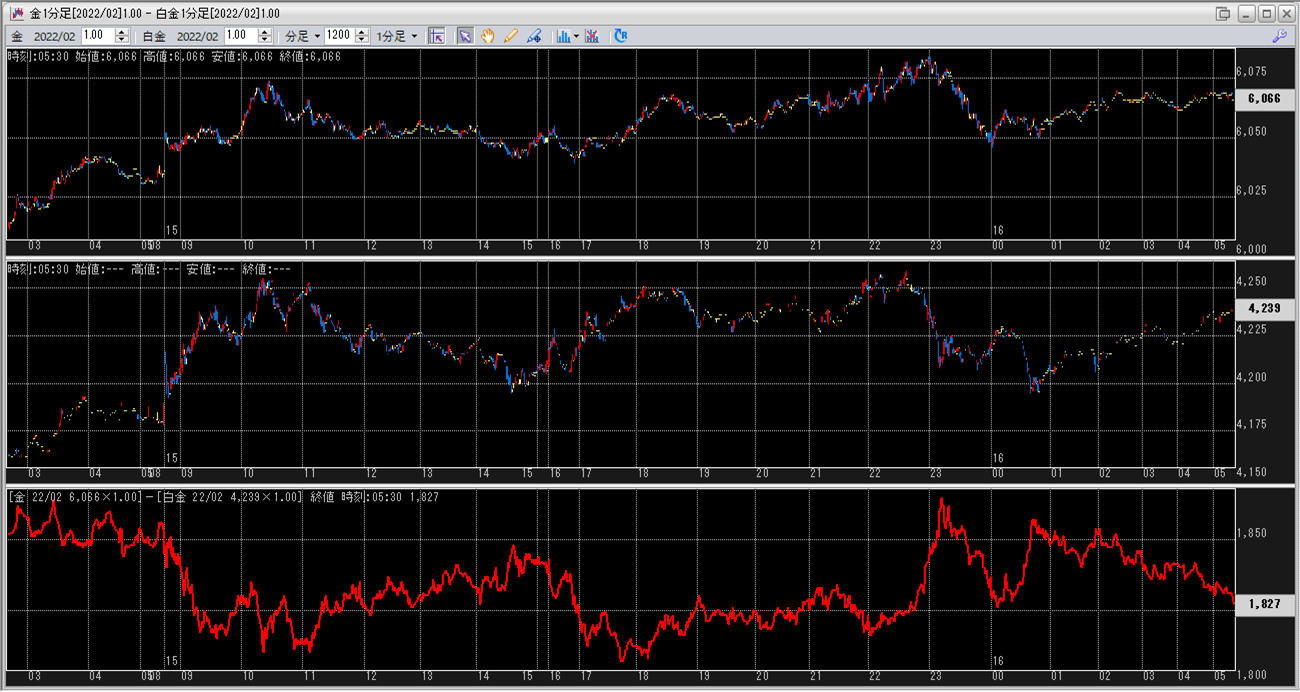Click the window list icon in title bar
Viewport: 1300px width, 692px height.
point(1222,13)
